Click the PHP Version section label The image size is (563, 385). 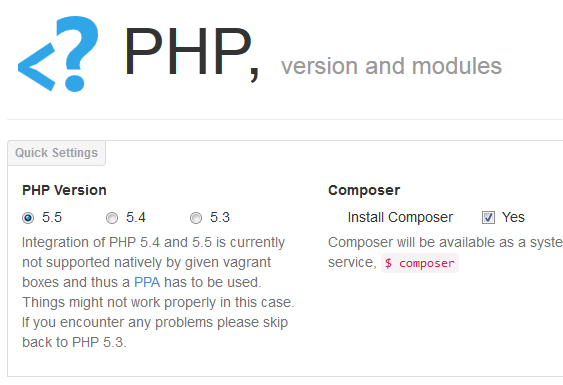point(64,190)
